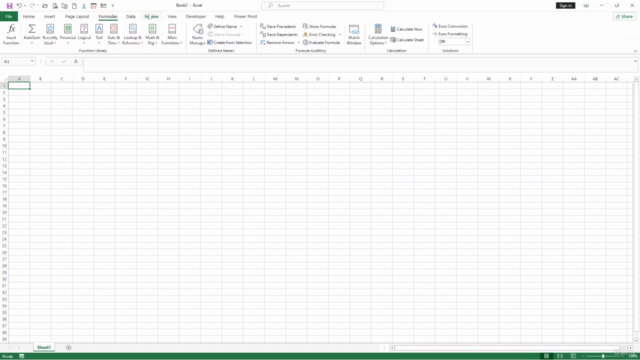This screenshot has width=640, height=360.
Task: Open the Math & Trig functions menu
Action: [x=152, y=34]
